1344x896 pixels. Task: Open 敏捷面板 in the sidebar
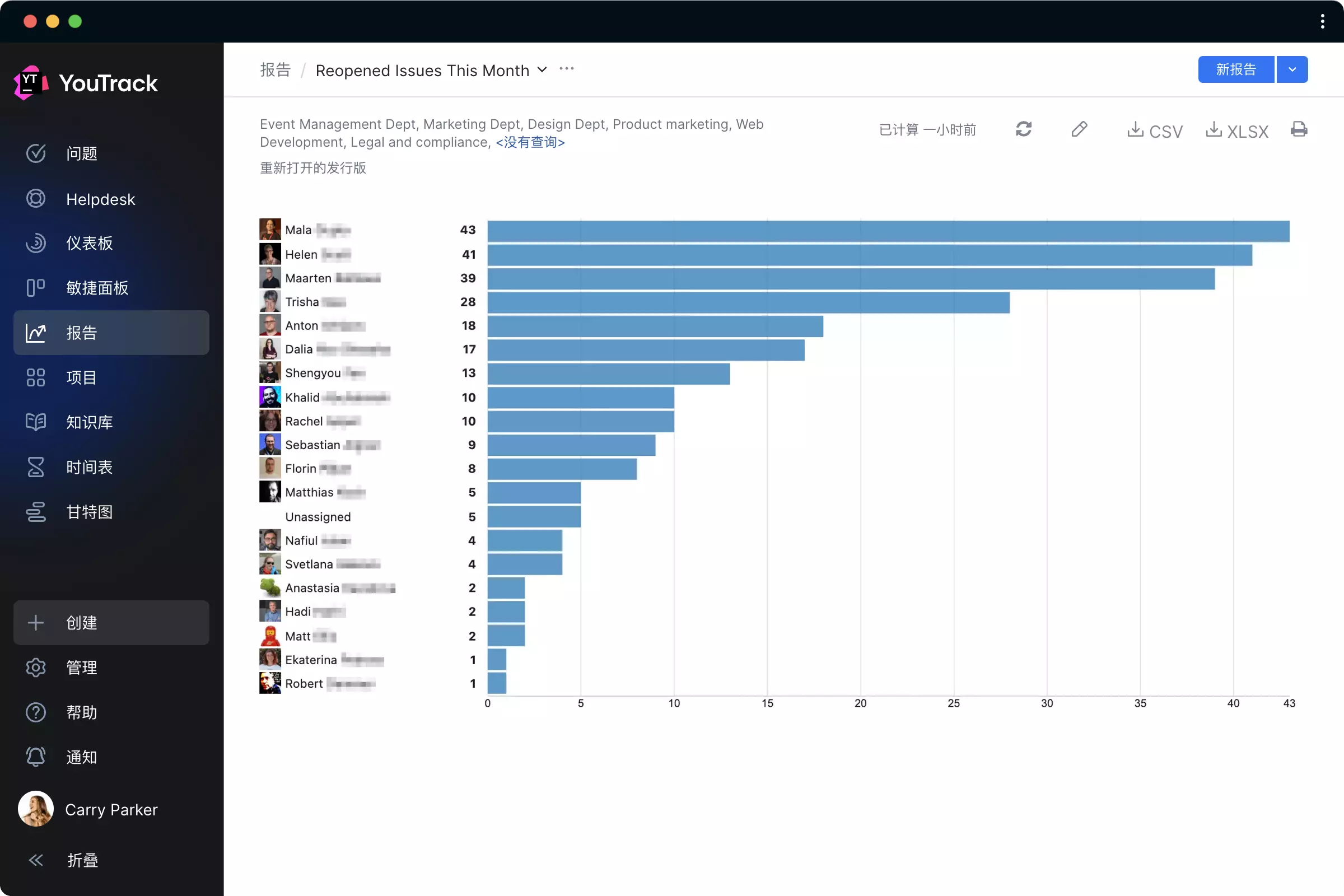[97, 287]
